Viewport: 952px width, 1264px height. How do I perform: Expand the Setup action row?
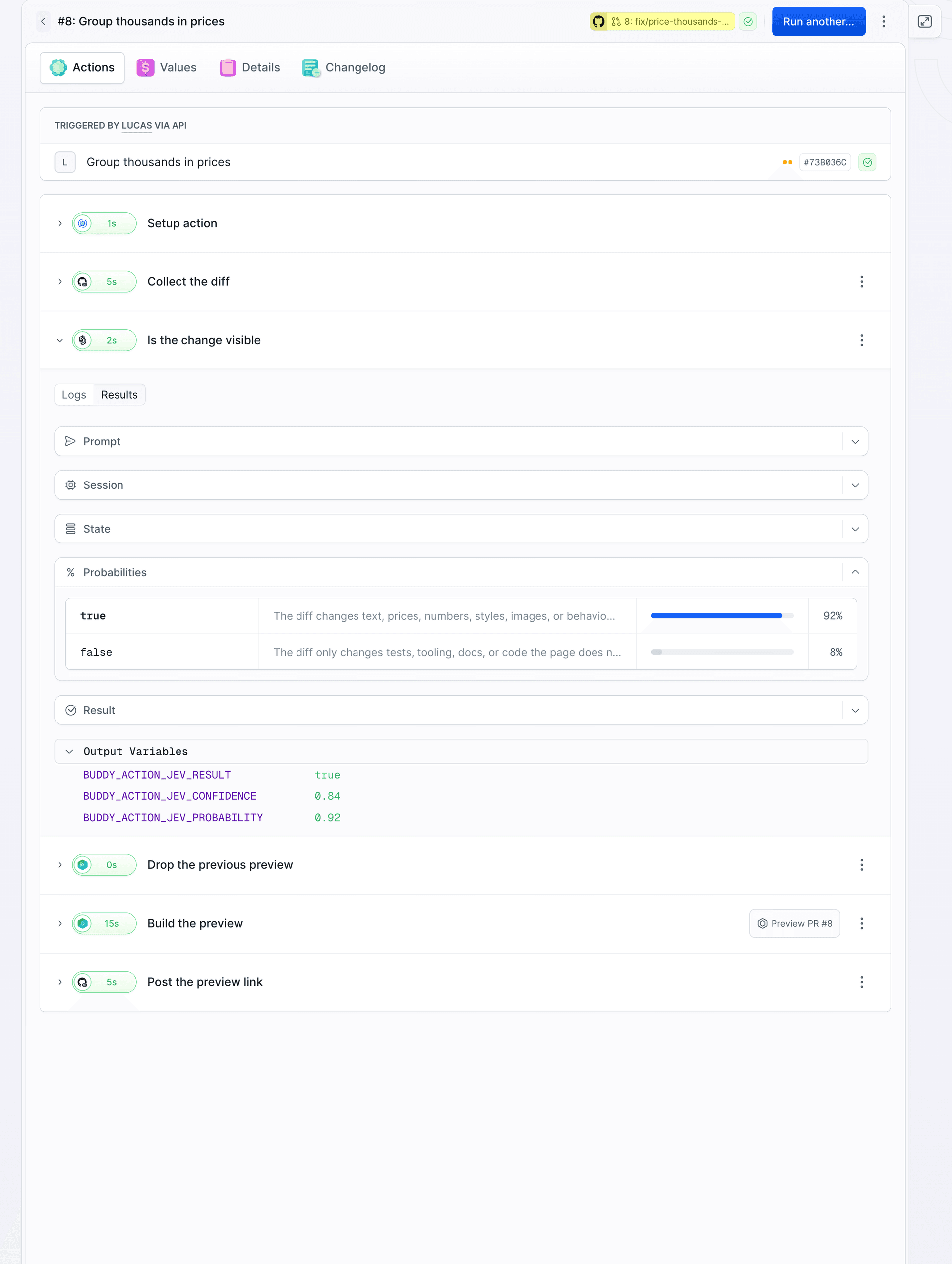tap(59, 224)
